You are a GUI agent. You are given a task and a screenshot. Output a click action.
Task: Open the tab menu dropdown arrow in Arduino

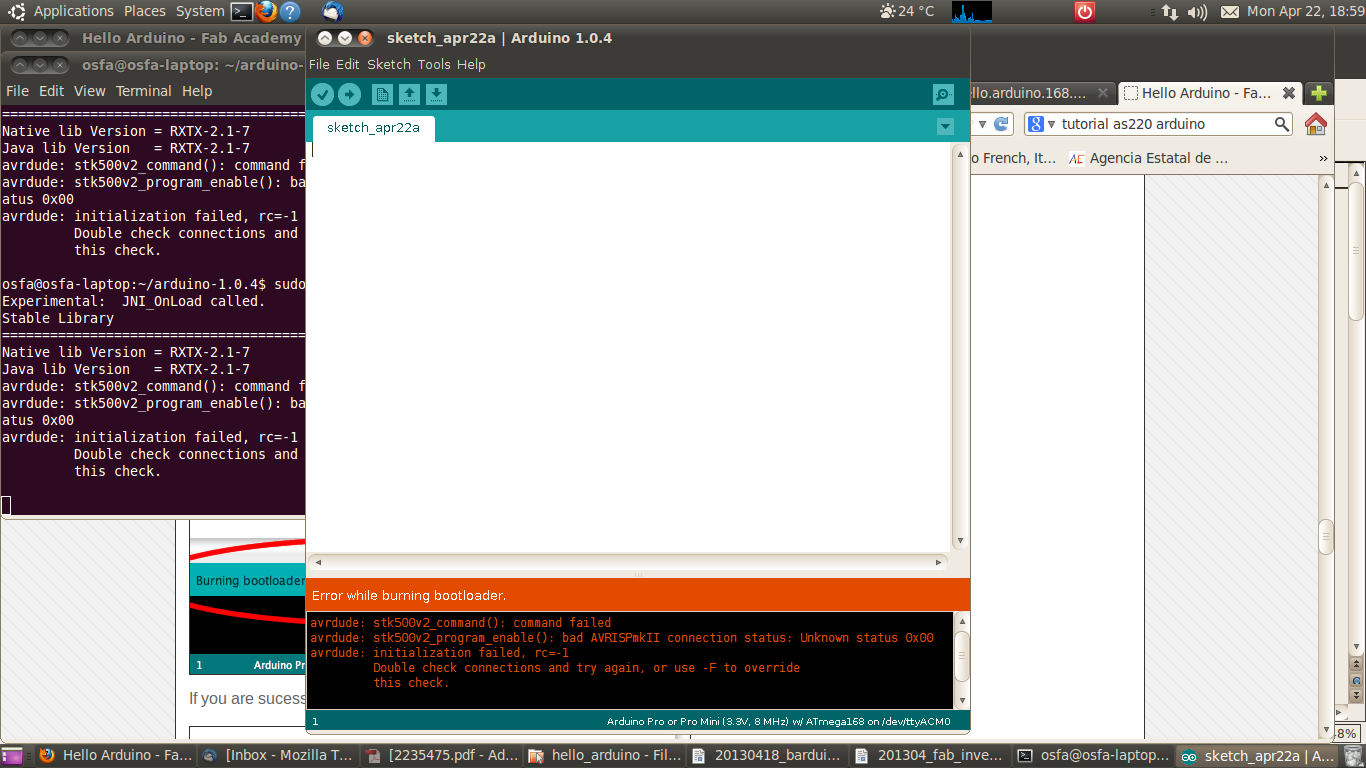[x=945, y=127]
